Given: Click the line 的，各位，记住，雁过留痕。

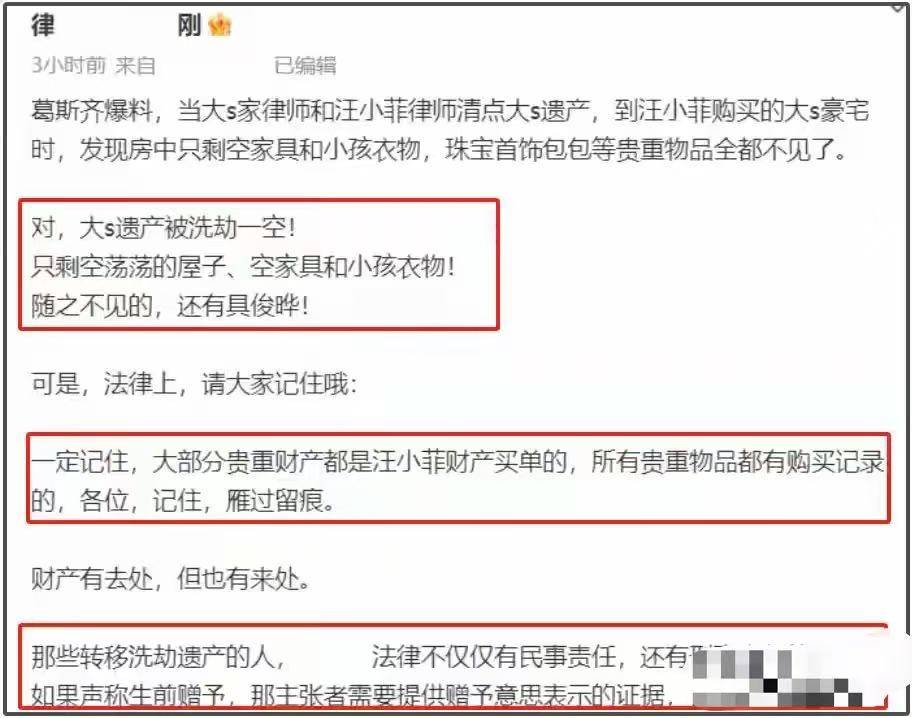Looking at the screenshot, I should (x=183, y=500).
